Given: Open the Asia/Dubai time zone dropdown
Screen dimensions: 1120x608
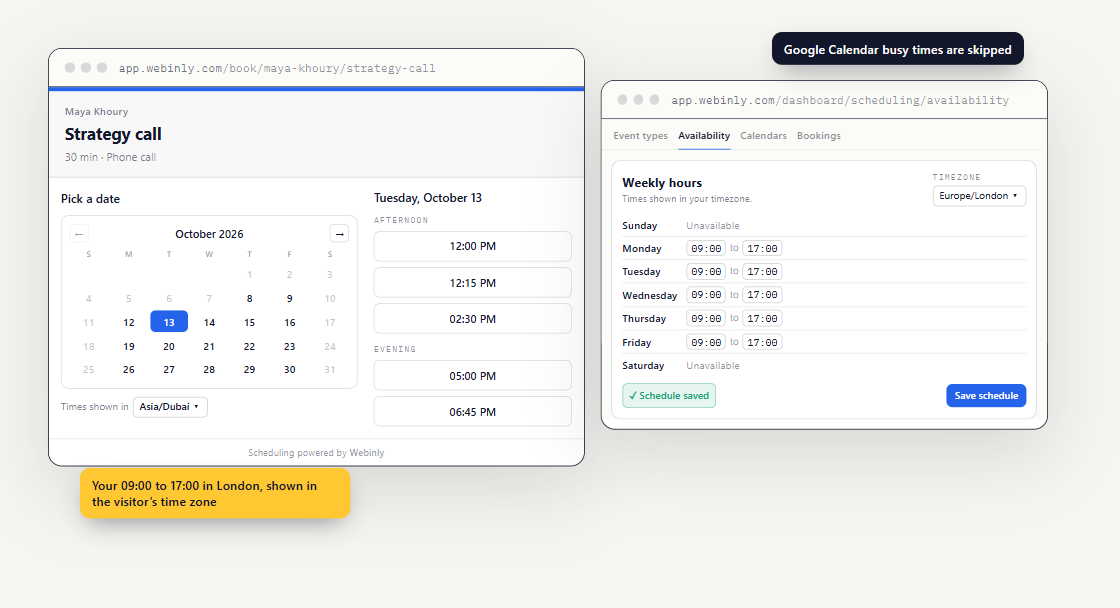Looking at the screenshot, I should [170, 407].
